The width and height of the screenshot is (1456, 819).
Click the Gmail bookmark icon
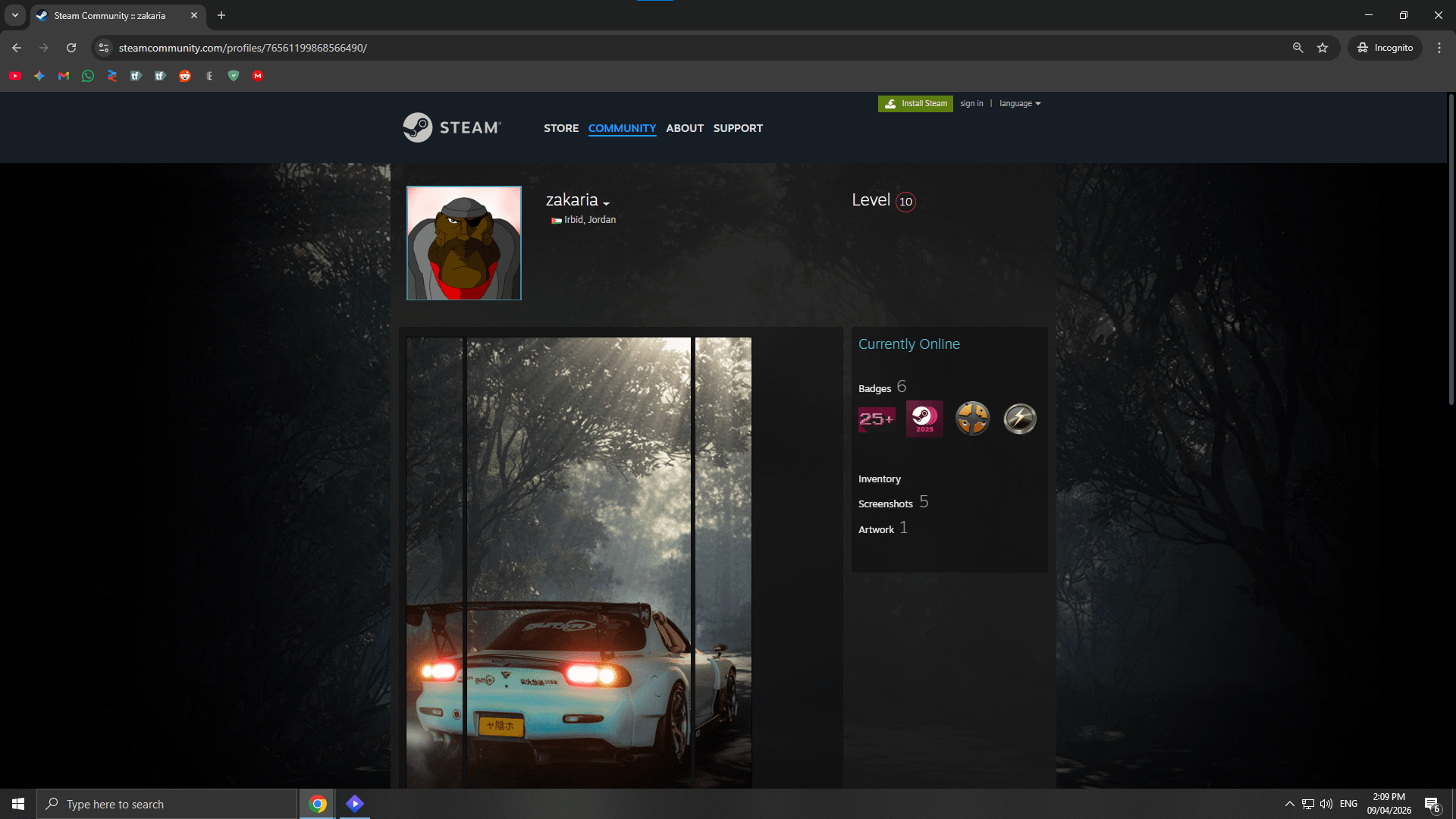tap(64, 76)
